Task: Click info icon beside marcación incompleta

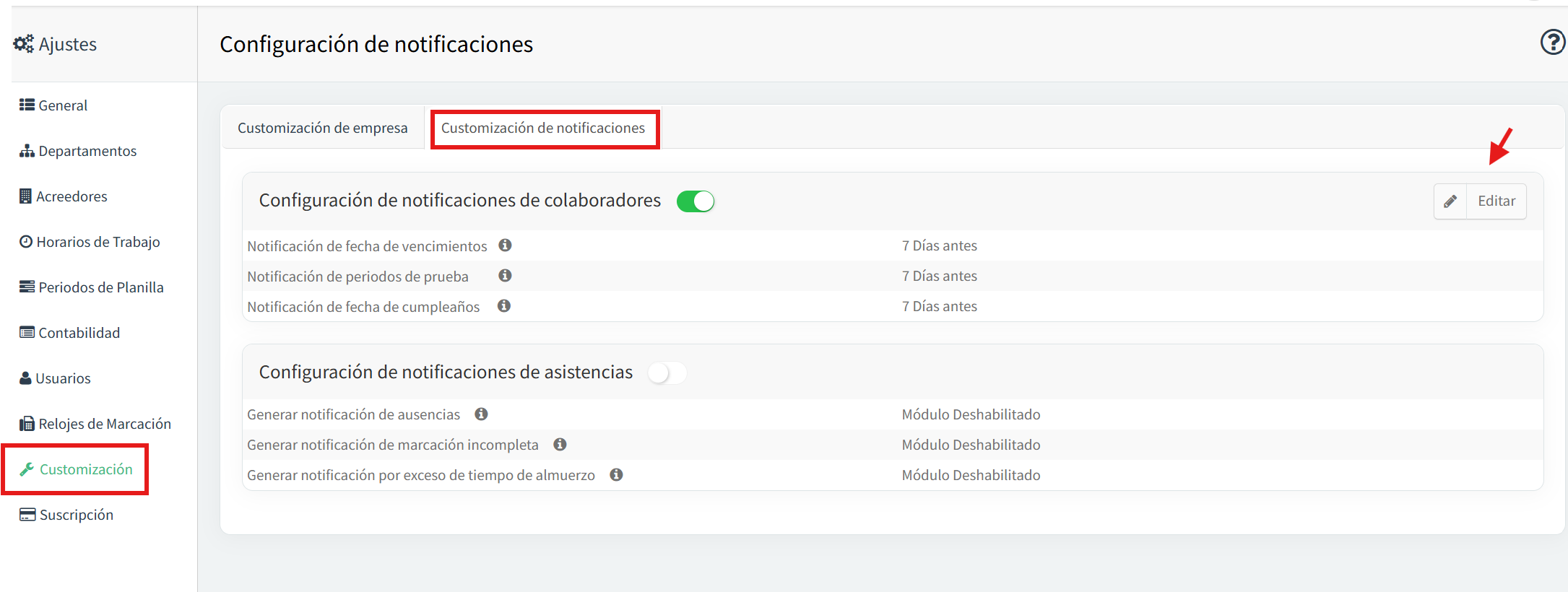Action: click(560, 444)
